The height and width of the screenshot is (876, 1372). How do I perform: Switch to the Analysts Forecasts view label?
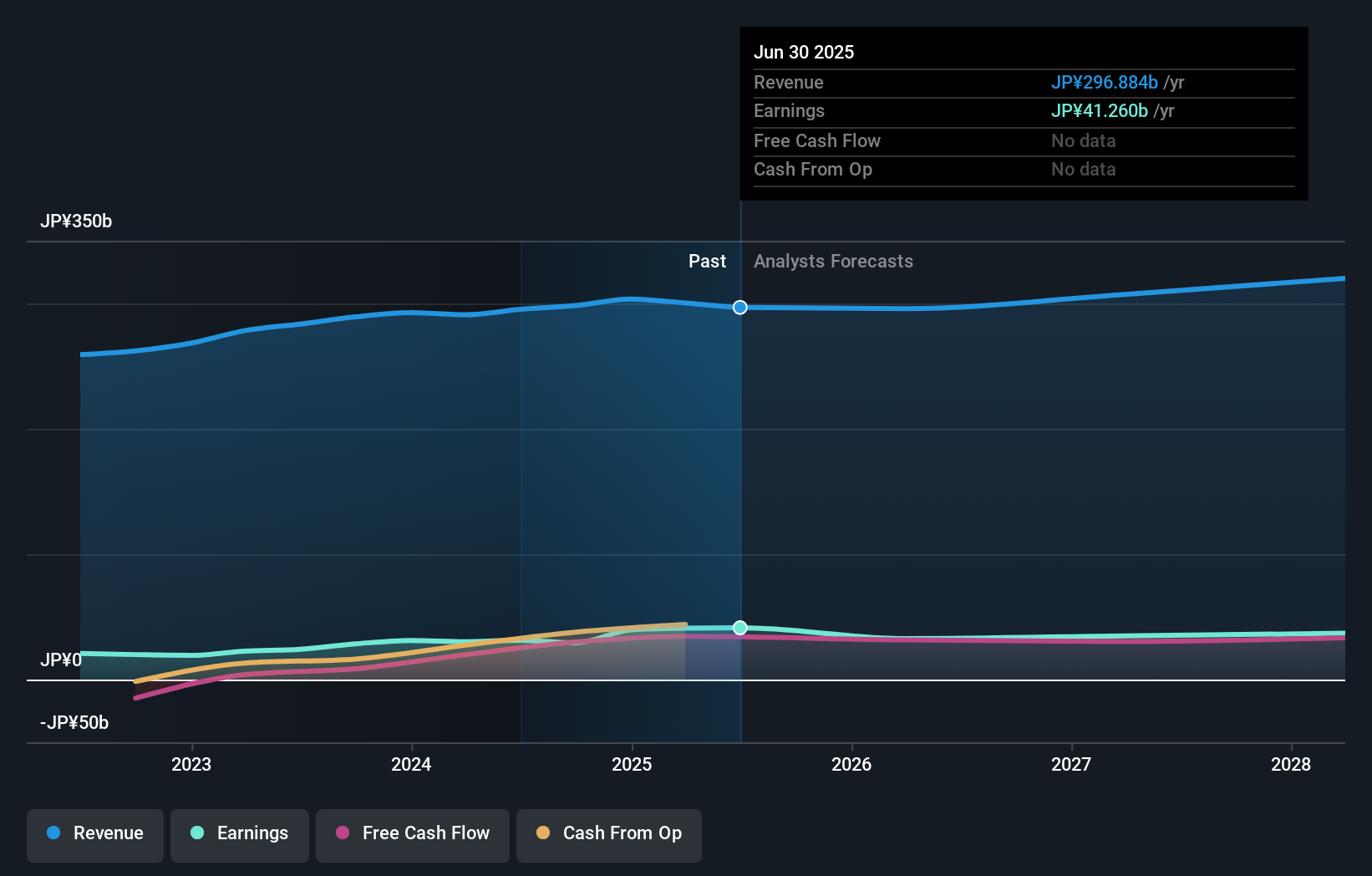pos(832,261)
